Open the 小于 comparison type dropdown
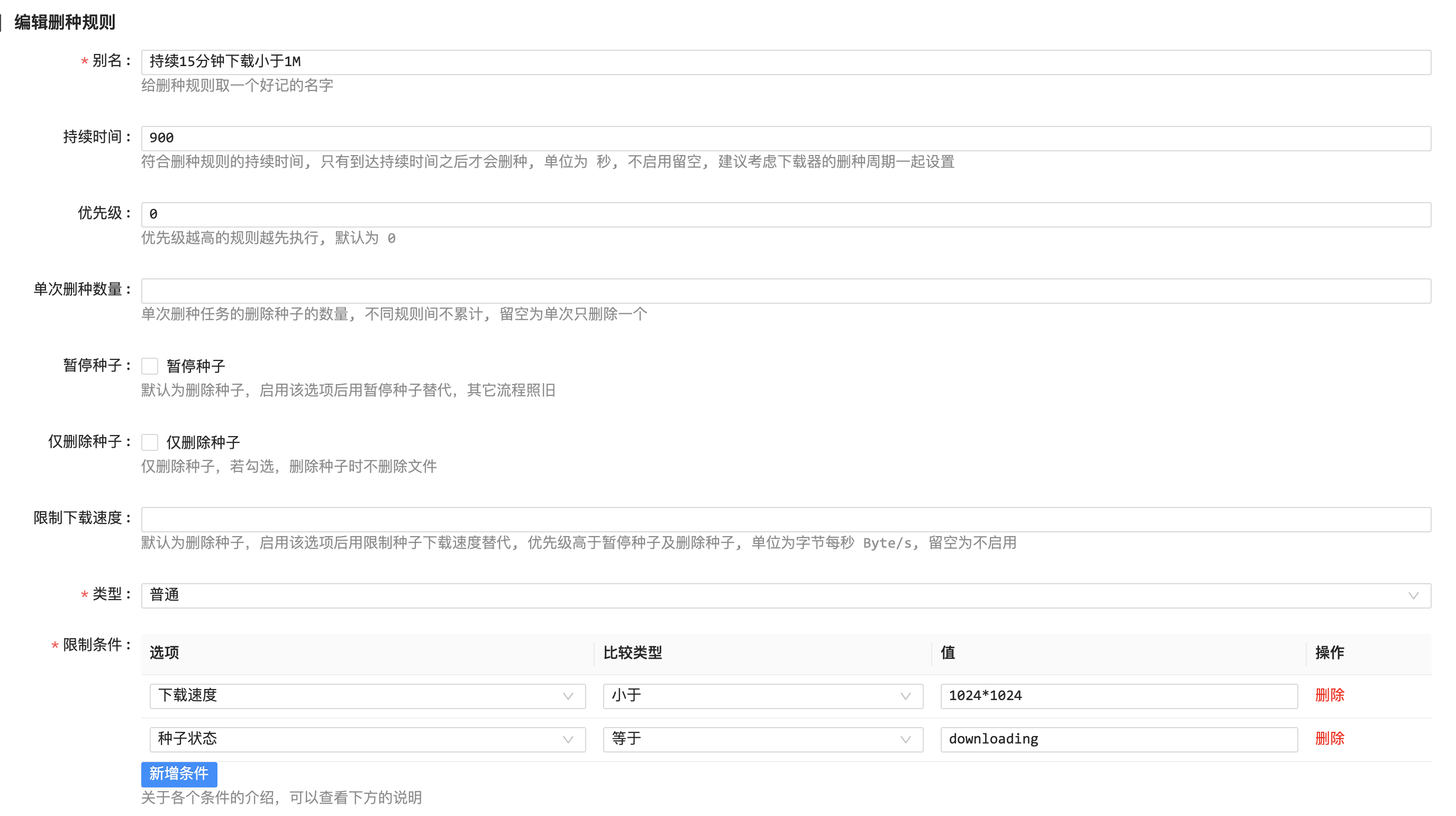1456x816 pixels. 752,696
